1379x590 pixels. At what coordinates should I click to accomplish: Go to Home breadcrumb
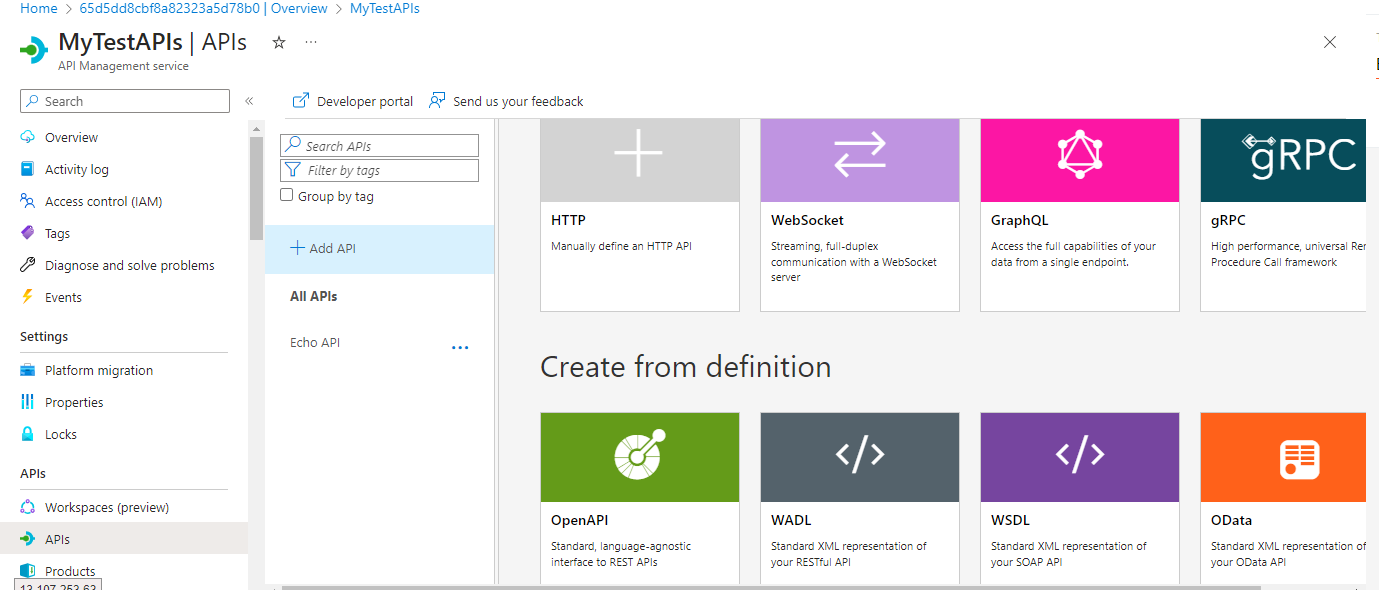pyautogui.click(x=39, y=8)
